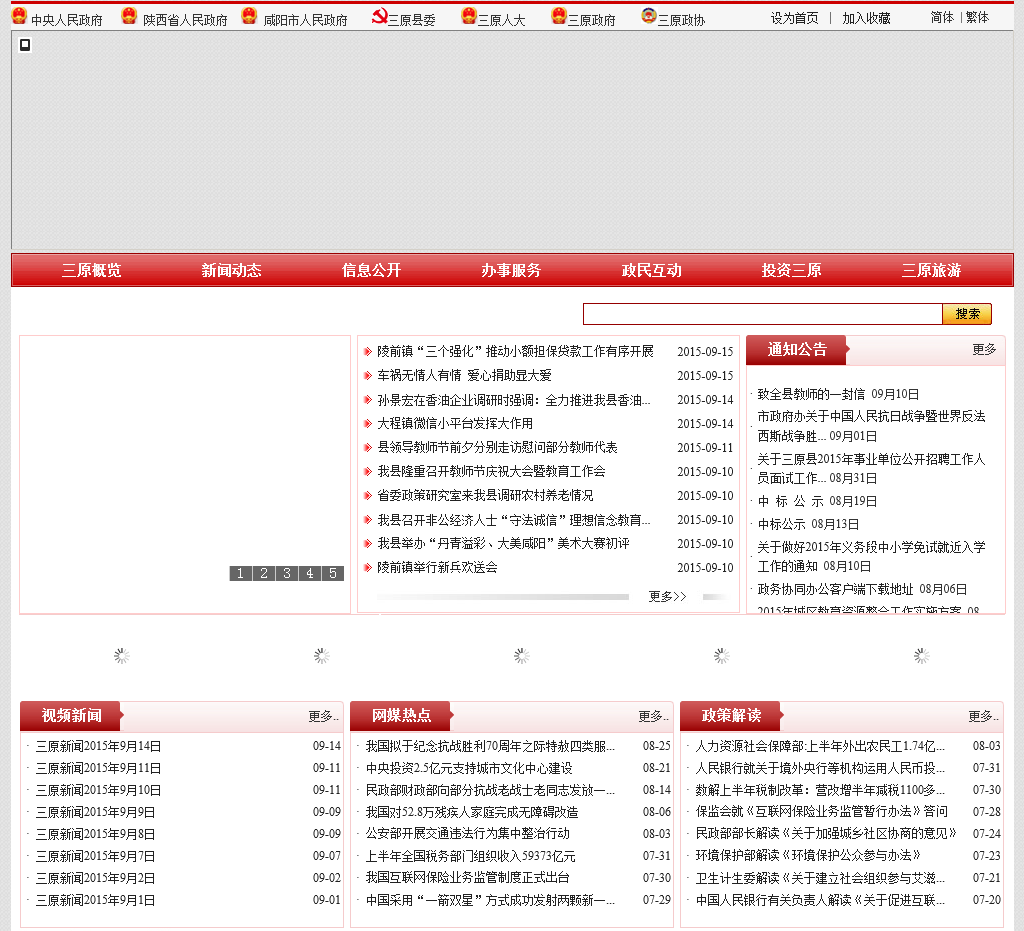The height and width of the screenshot is (931, 1024).
Task: Open 上半年全国税务部门组织收入59373亿元
Action: (470, 856)
